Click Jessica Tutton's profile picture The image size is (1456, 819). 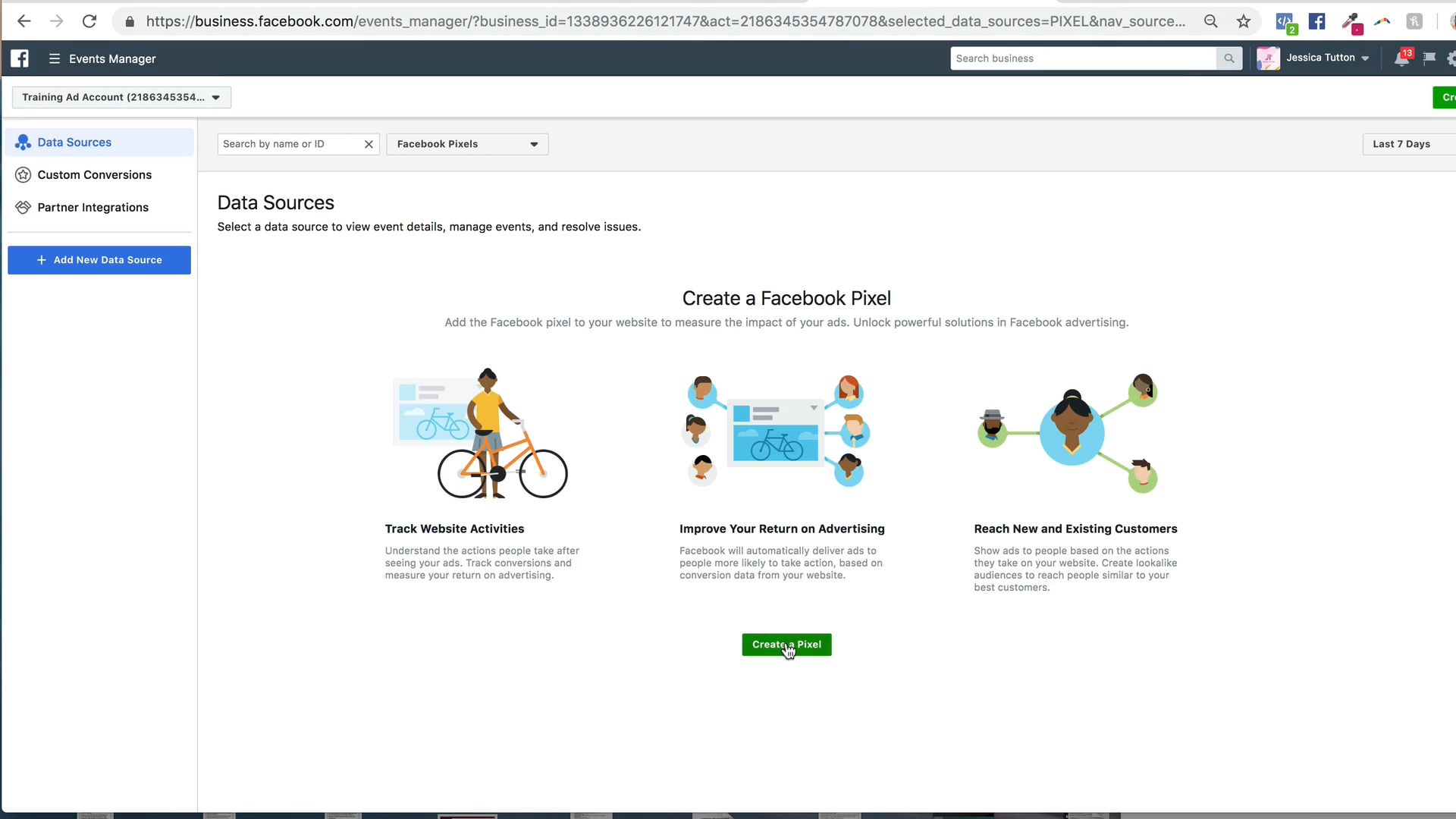pyautogui.click(x=1268, y=58)
